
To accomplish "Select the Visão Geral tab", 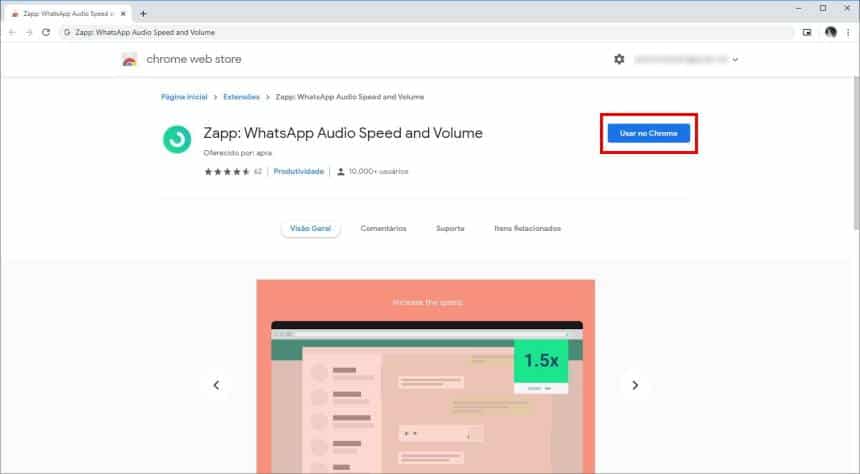I will [x=310, y=228].
